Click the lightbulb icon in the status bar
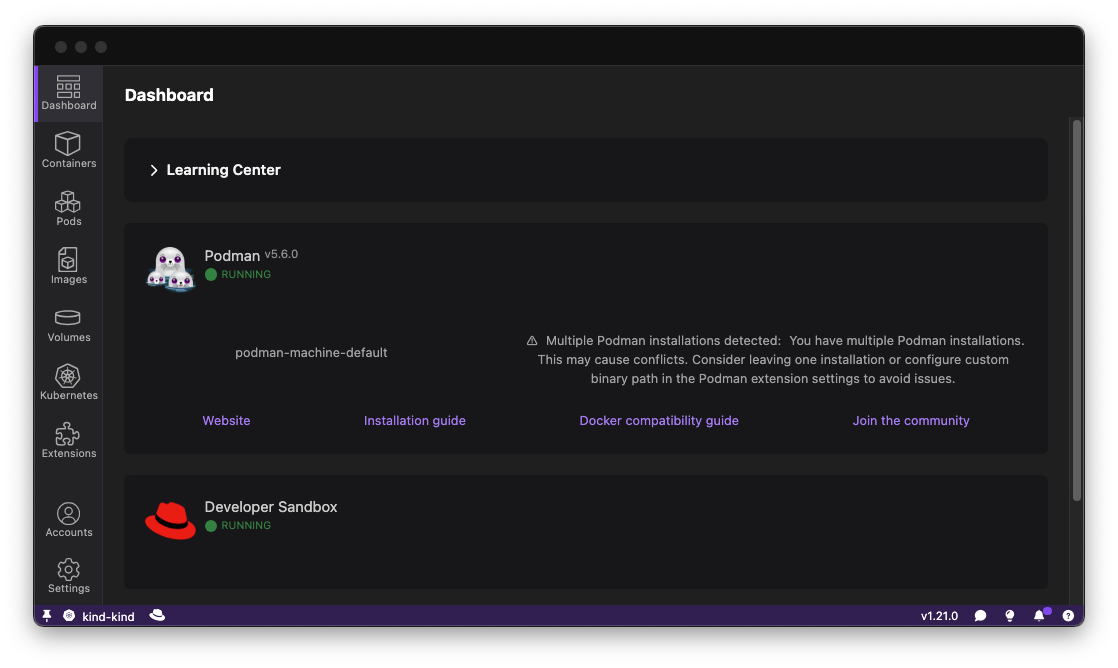The width and height of the screenshot is (1118, 668). (1010, 615)
